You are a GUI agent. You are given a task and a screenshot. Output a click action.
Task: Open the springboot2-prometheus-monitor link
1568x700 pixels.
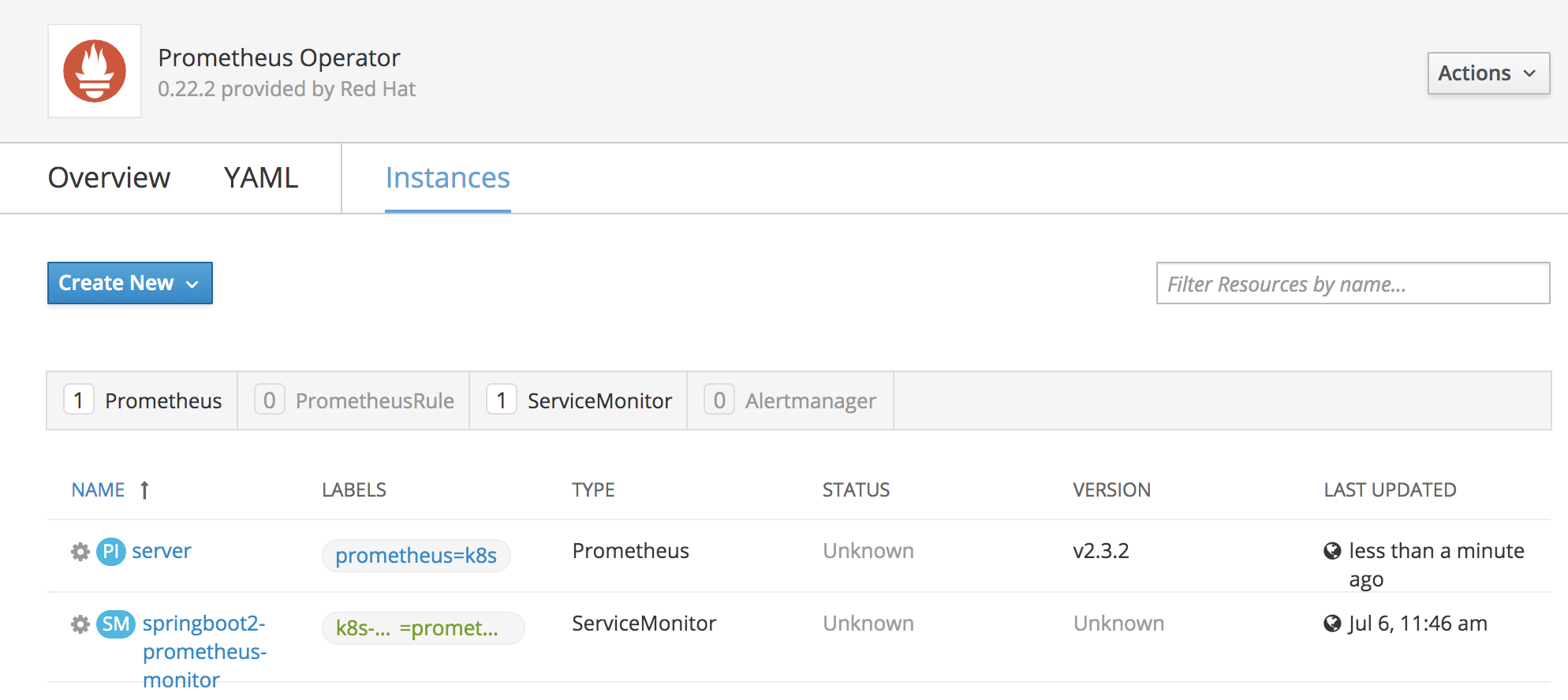click(205, 652)
